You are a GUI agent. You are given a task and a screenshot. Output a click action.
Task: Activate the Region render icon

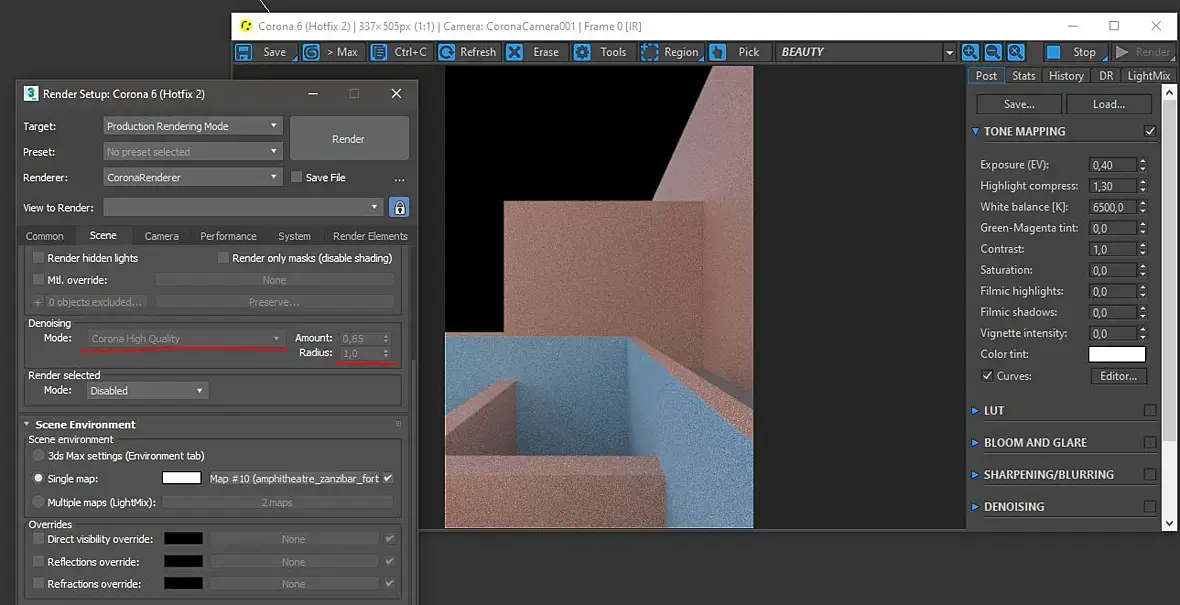pos(649,52)
